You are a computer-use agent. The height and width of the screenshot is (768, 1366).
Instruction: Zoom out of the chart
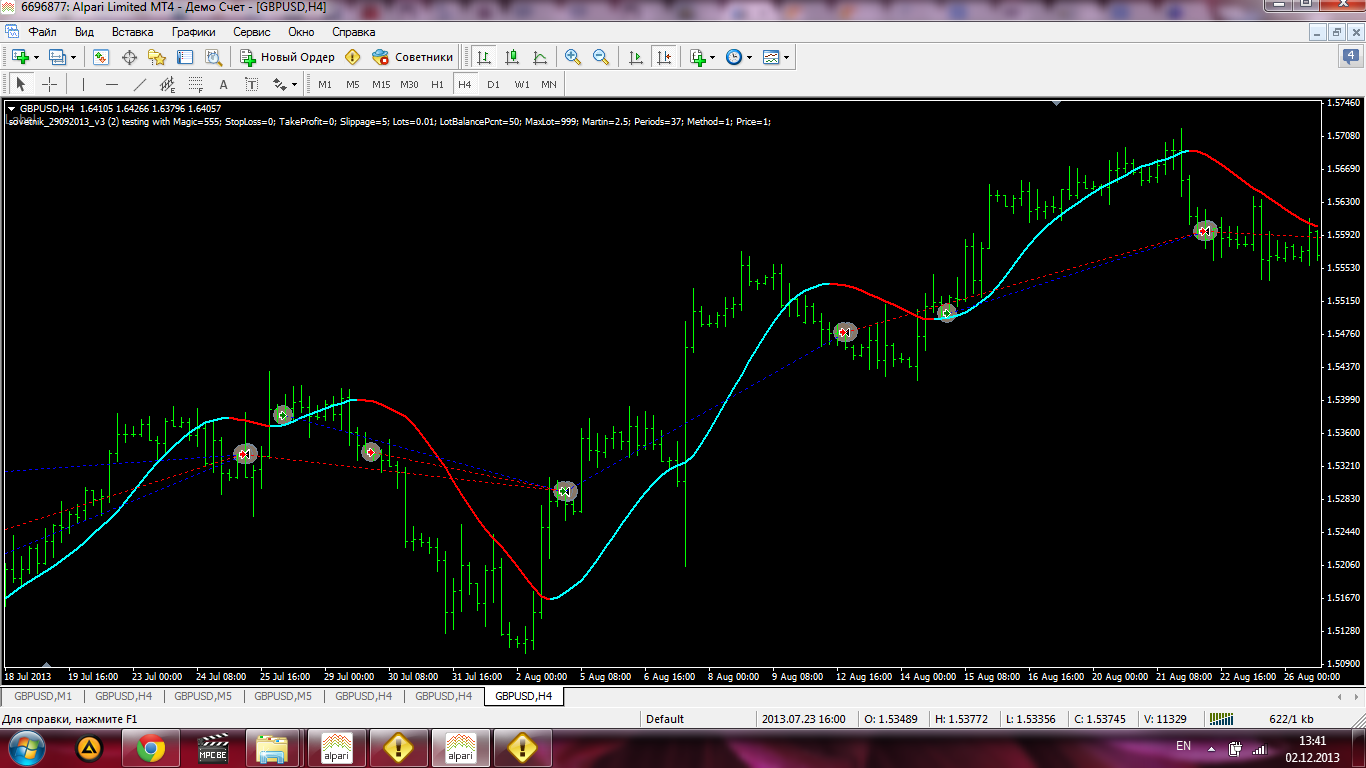pyautogui.click(x=601, y=57)
